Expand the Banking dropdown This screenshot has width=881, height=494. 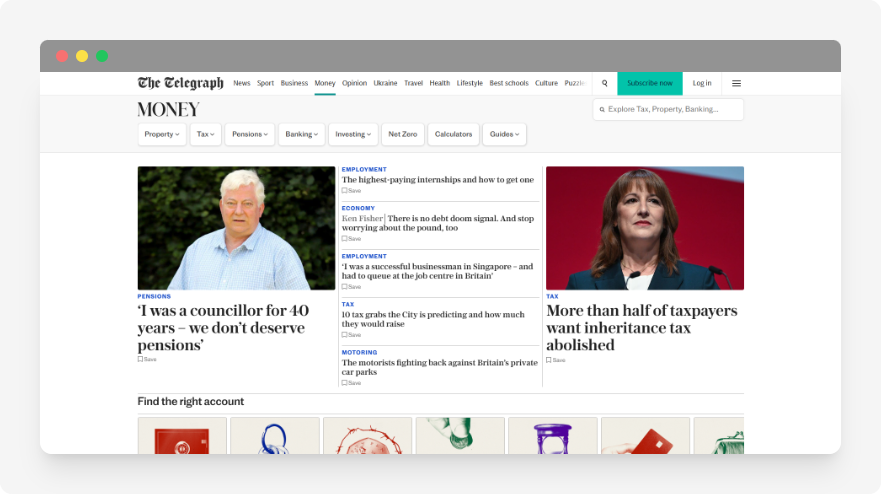point(302,134)
